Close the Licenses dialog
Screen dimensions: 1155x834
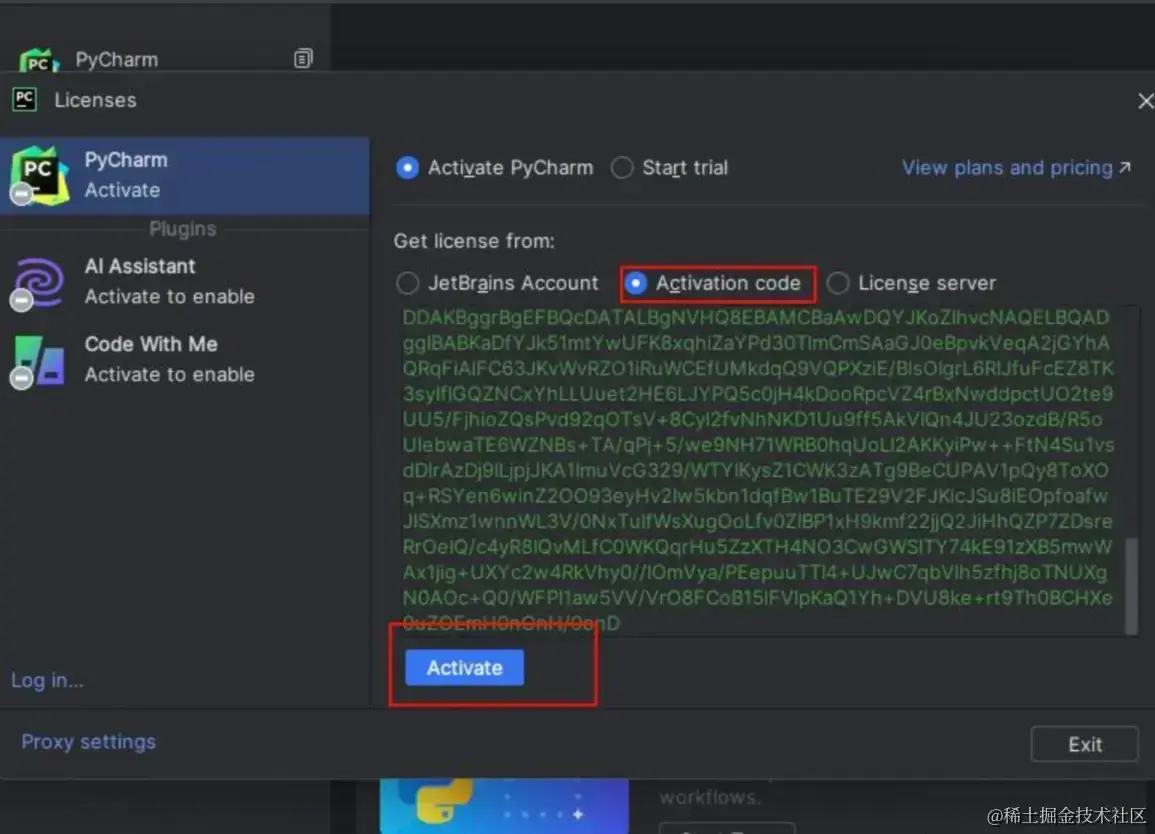pyautogui.click(x=1145, y=101)
